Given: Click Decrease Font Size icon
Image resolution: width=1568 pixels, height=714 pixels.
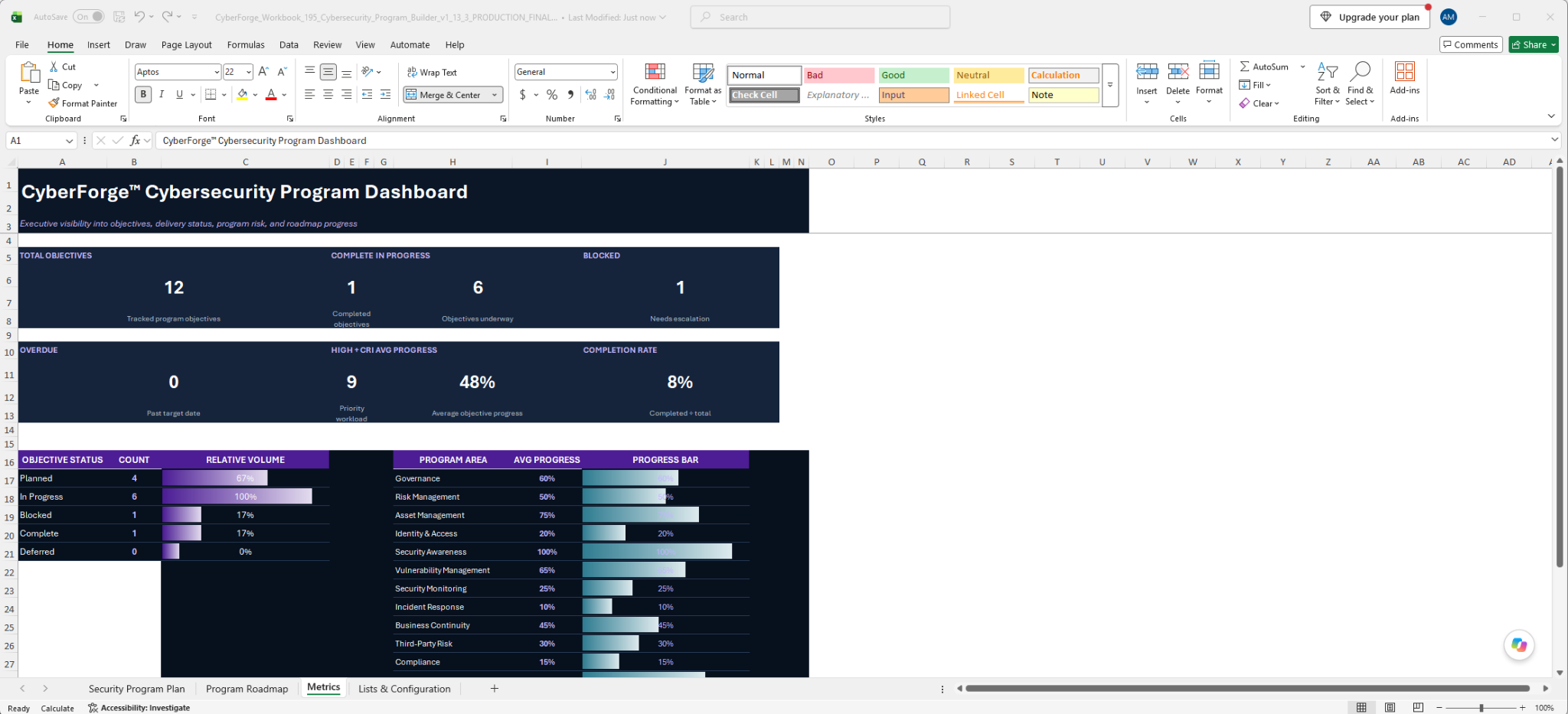Looking at the screenshot, I should coord(282,71).
